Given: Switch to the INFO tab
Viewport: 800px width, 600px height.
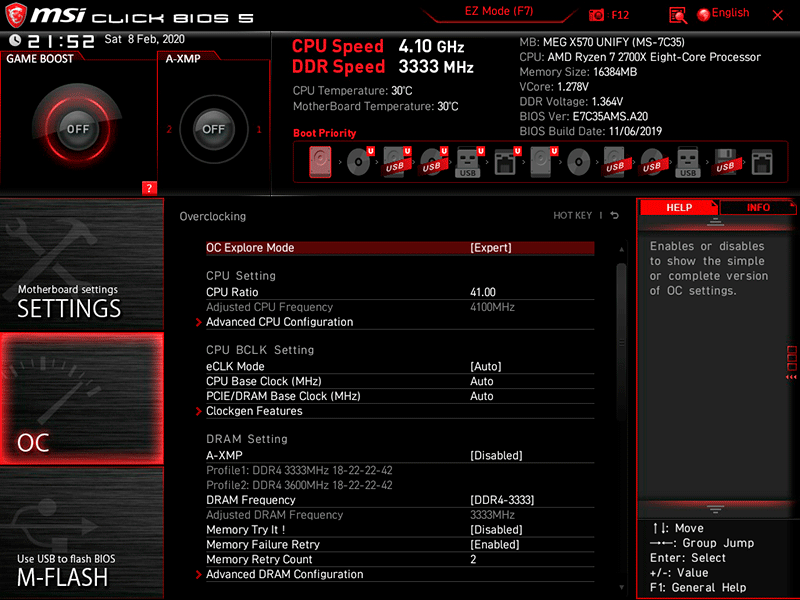Looking at the screenshot, I should pos(758,207).
